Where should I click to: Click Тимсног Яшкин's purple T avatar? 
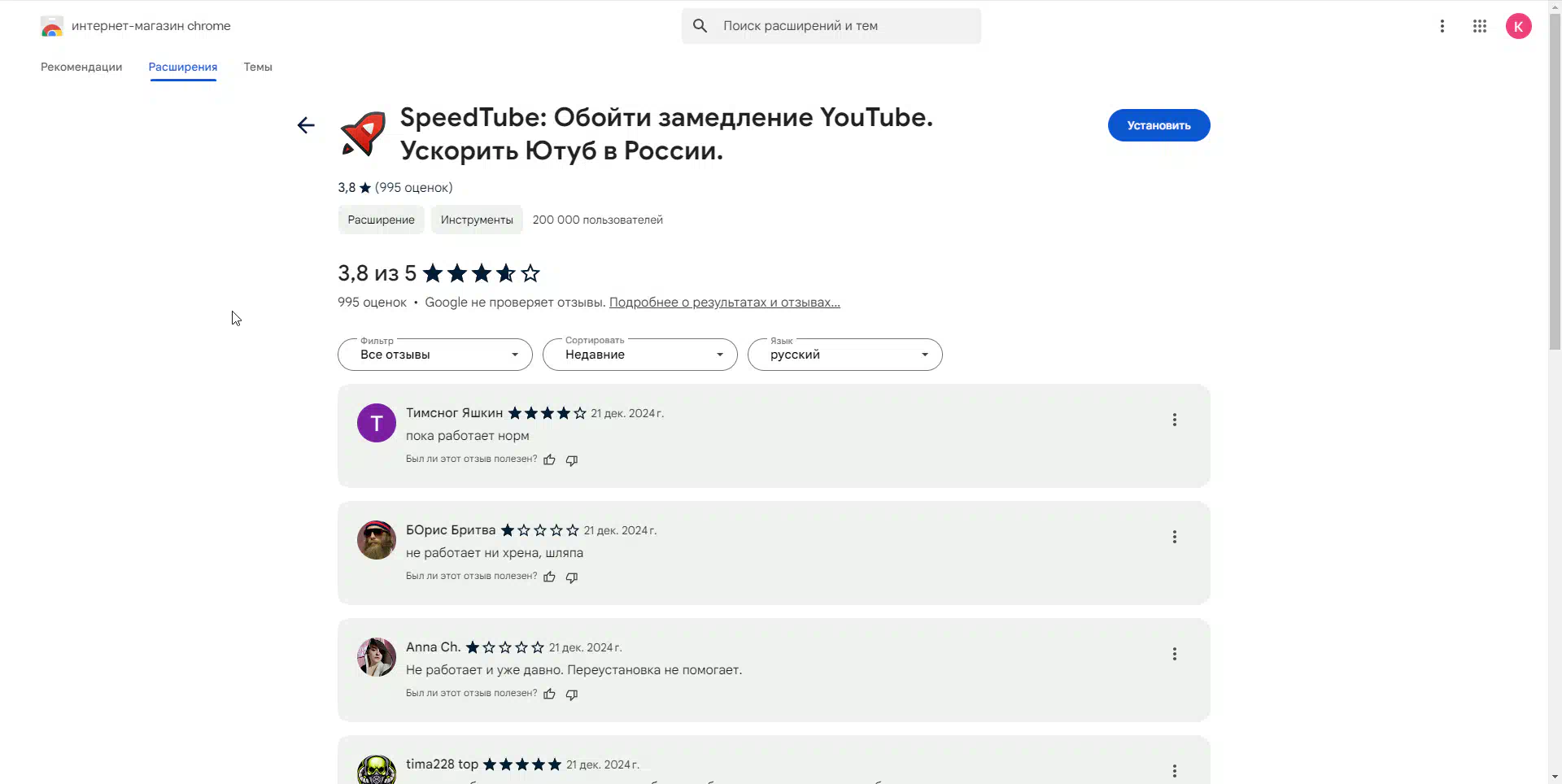[377, 423]
